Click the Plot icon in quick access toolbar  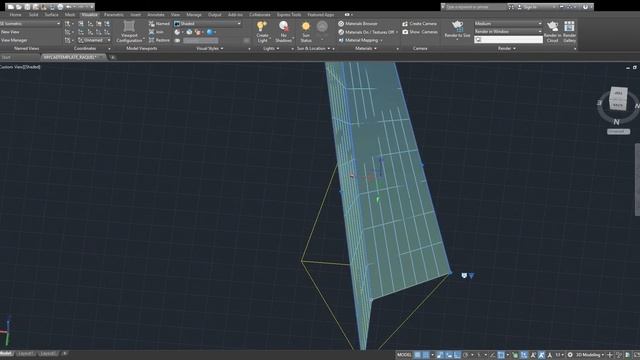coord(60,7)
